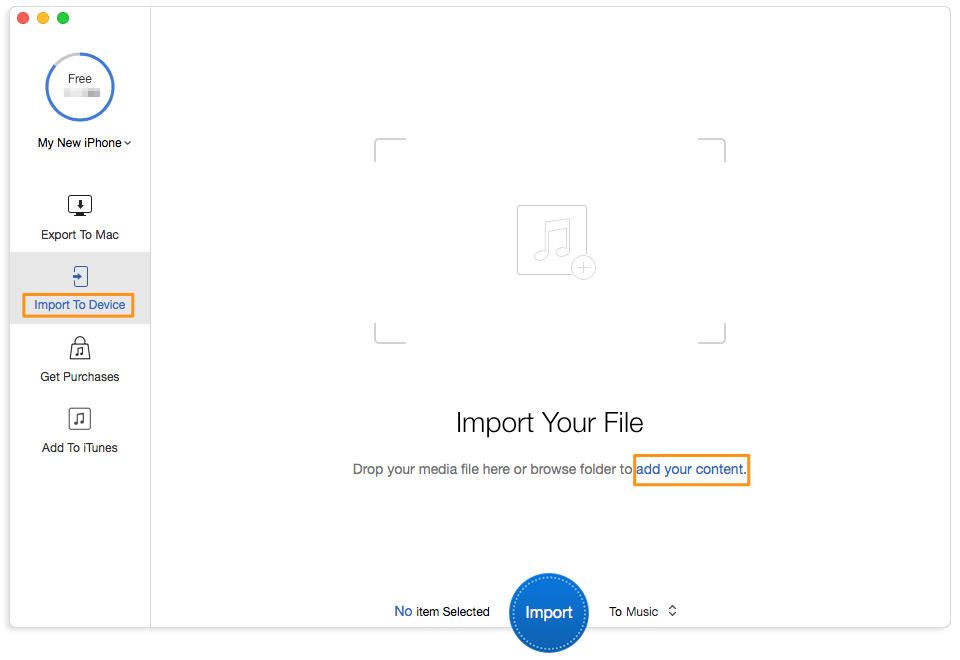Screen dimensions: 960x660
Task: Click the blue Import button
Action: (549, 612)
